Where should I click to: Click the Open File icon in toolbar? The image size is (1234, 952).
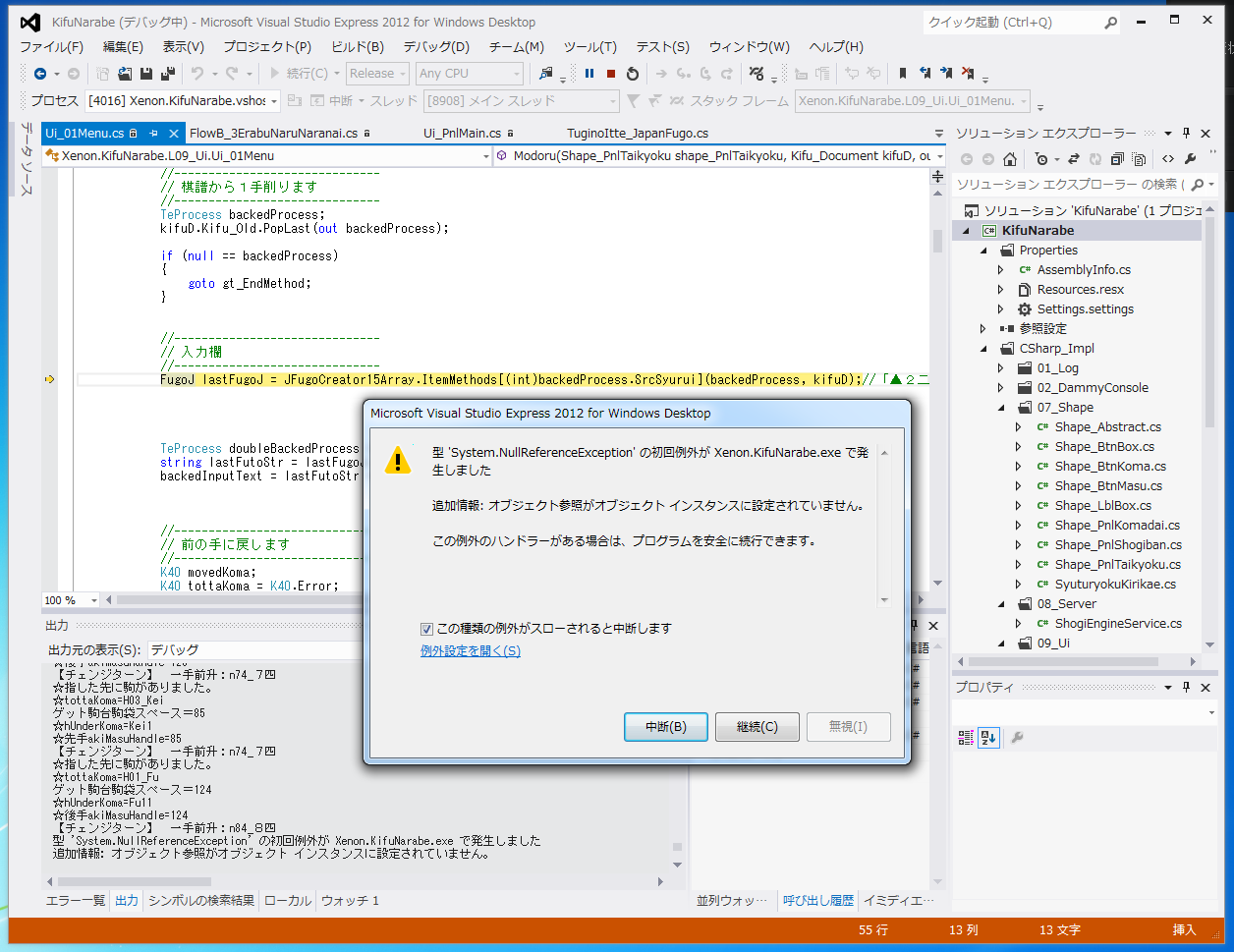(x=125, y=74)
